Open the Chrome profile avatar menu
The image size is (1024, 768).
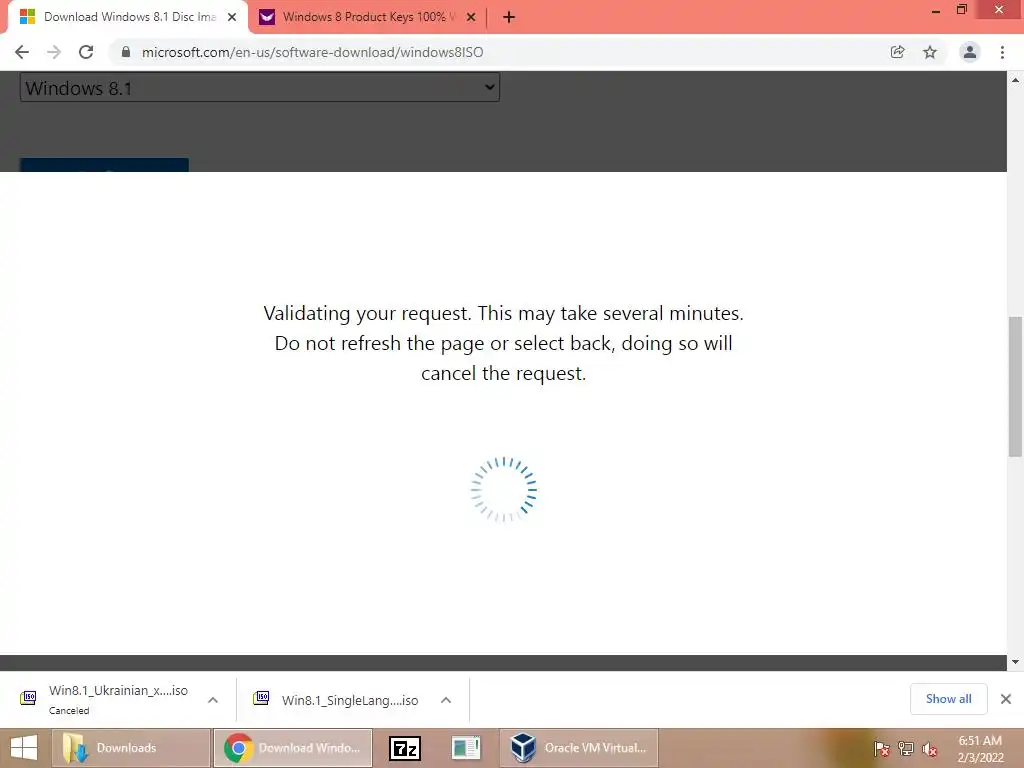click(x=970, y=52)
